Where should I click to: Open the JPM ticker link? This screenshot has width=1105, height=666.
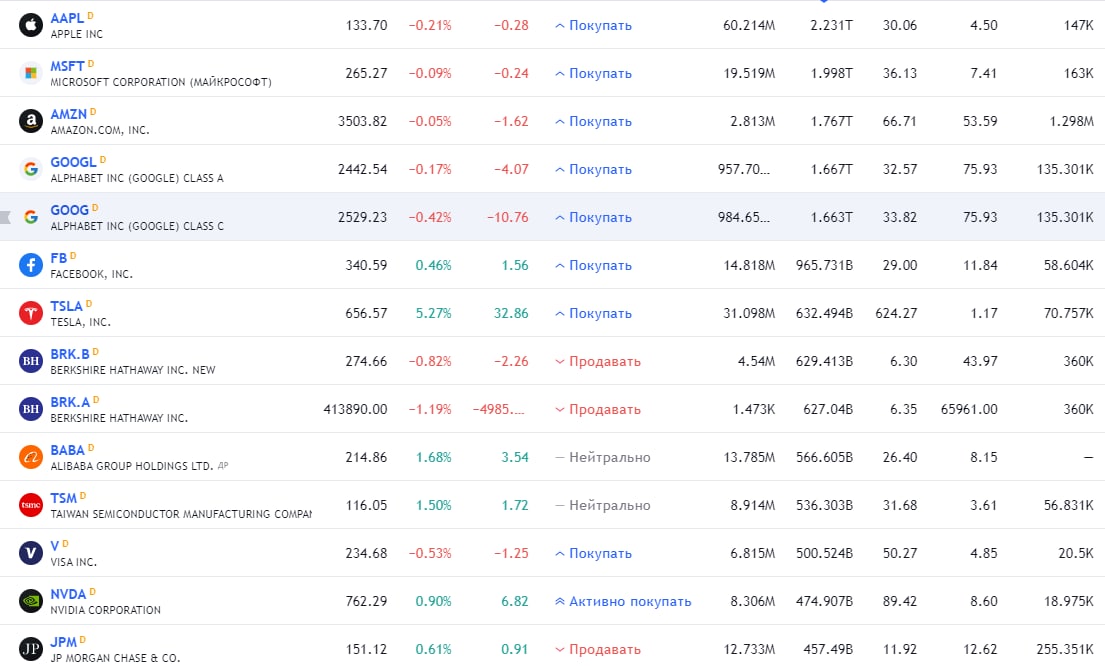[63, 642]
